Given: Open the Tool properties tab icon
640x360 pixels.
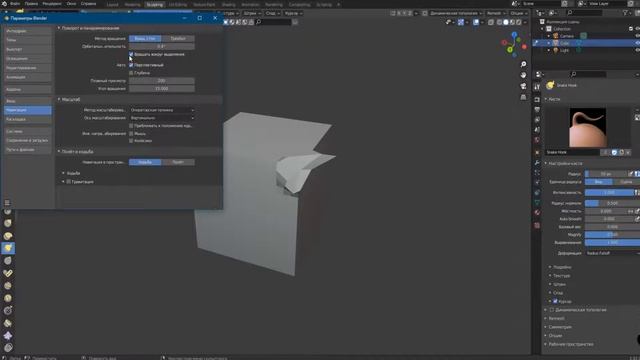Looking at the screenshot, I should [x=537, y=87].
